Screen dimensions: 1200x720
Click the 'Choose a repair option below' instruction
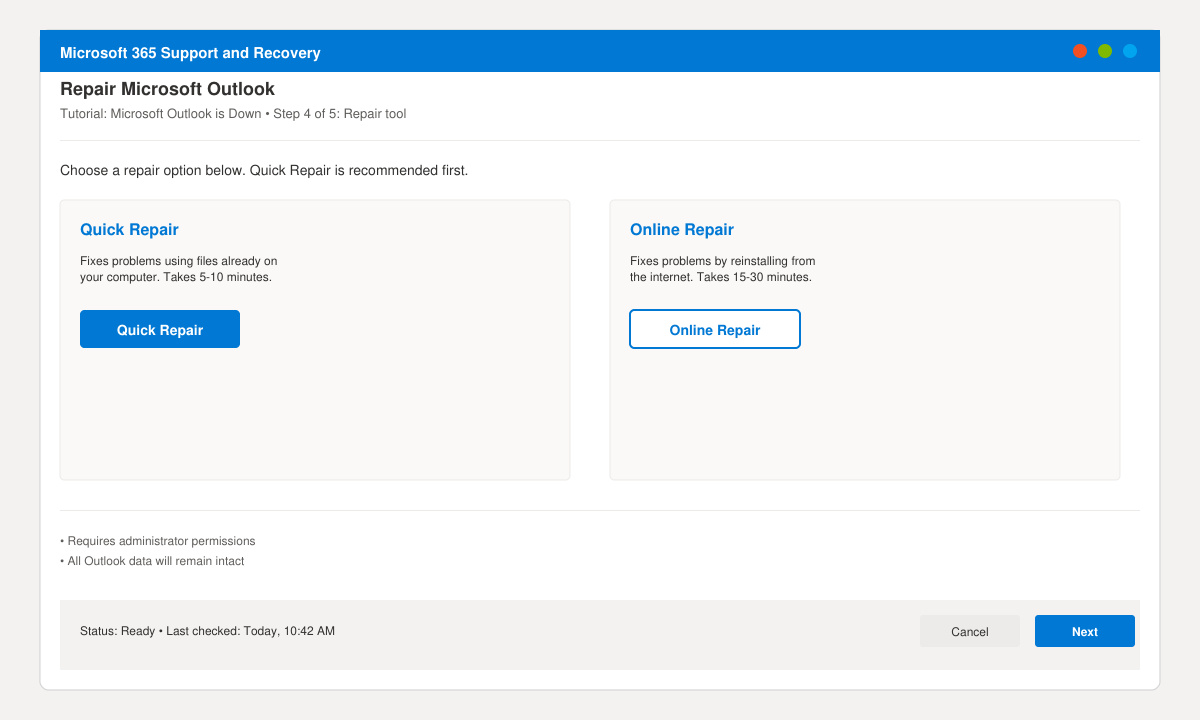pyautogui.click(x=264, y=170)
